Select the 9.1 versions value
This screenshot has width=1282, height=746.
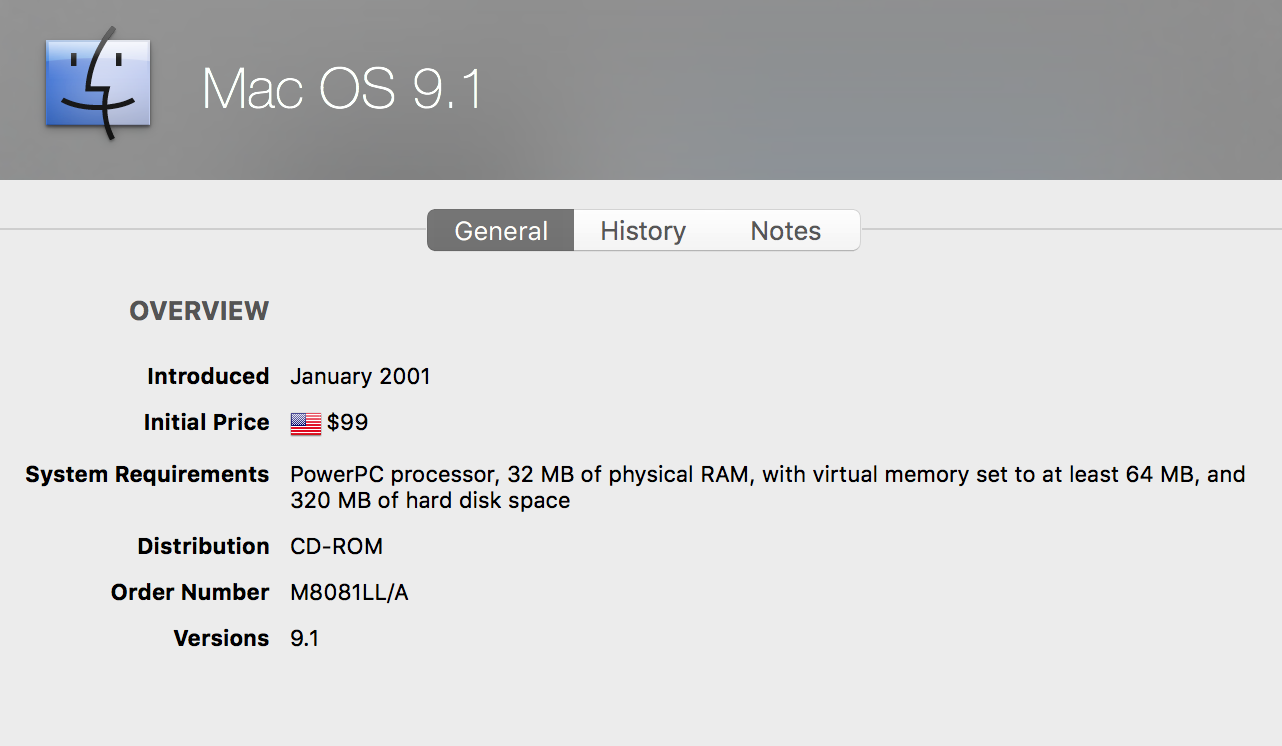304,639
